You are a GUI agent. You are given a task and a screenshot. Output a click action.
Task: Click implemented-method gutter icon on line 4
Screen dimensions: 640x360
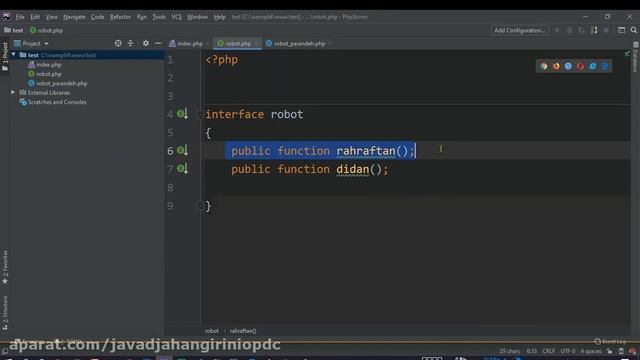pyautogui.click(x=182, y=114)
